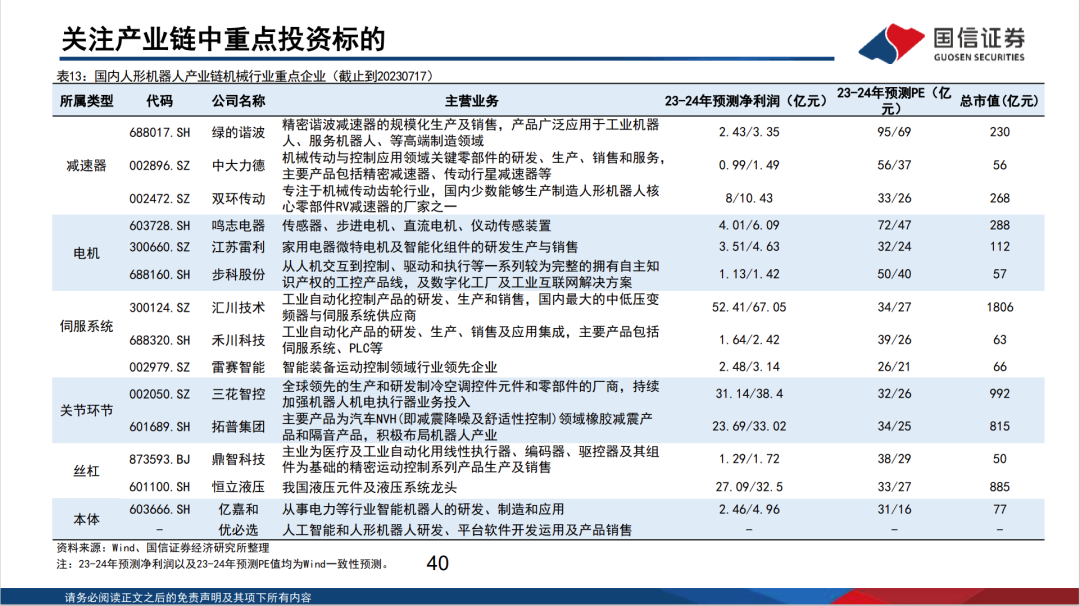Image resolution: width=1080 pixels, height=606 pixels.
Task: Select company name 恒立液压
Action: pyautogui.click(x=238, y=487)
